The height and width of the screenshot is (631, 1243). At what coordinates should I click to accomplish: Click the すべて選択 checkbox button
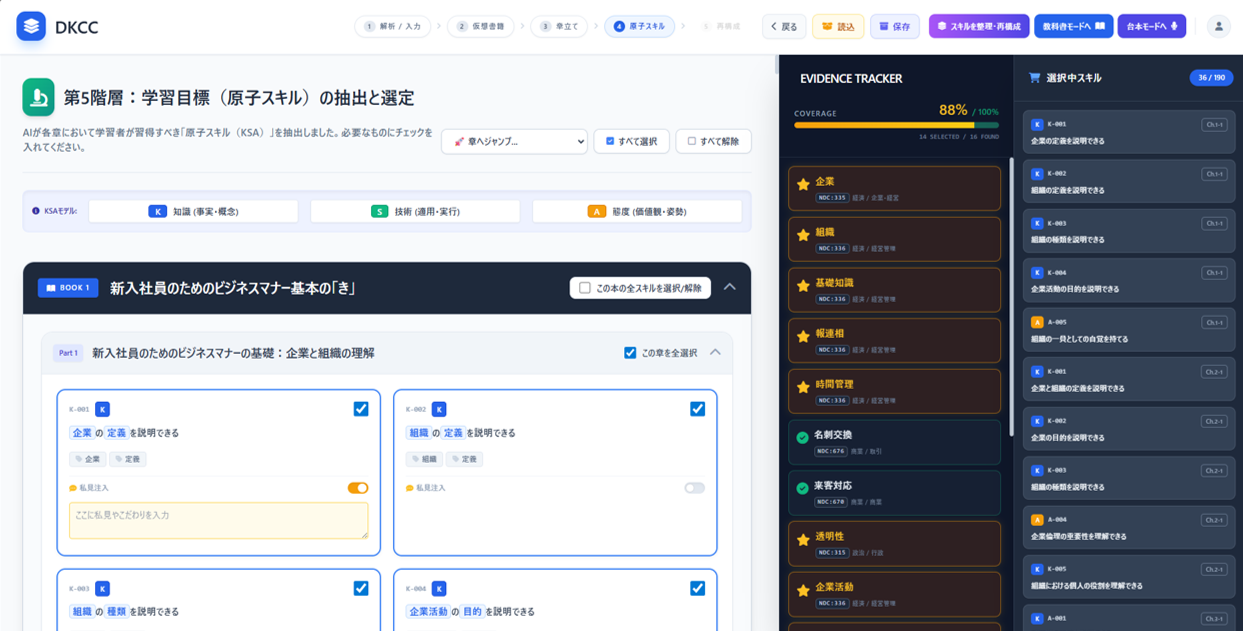(x=631, y=141)
